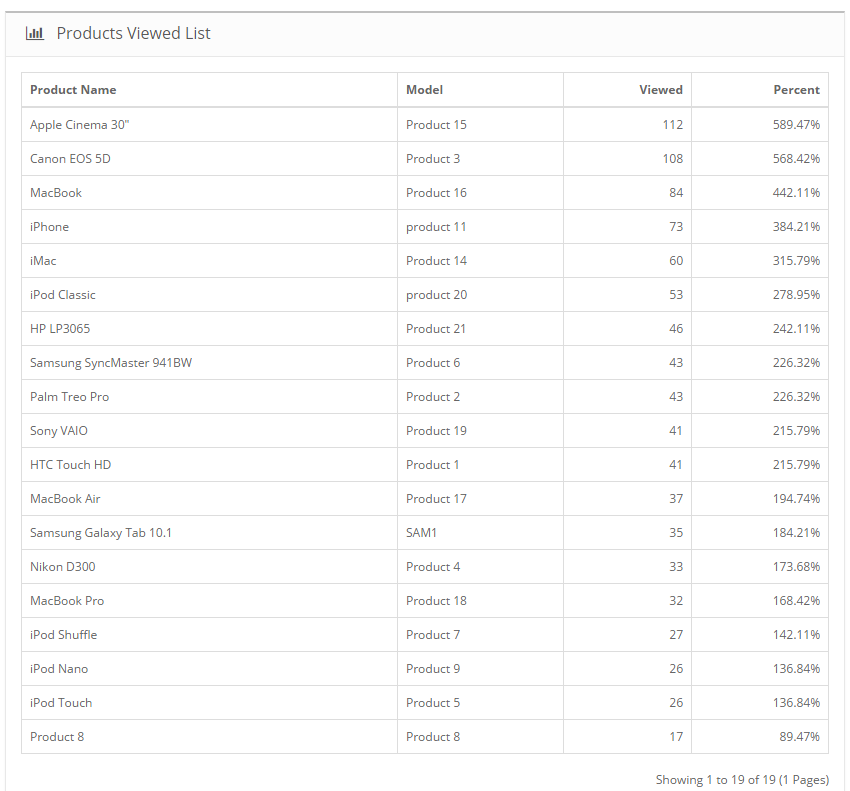Viewport: 850px width, 791px height.
Task: Select the iPod Shuffle row name
Action: point(64,635)
